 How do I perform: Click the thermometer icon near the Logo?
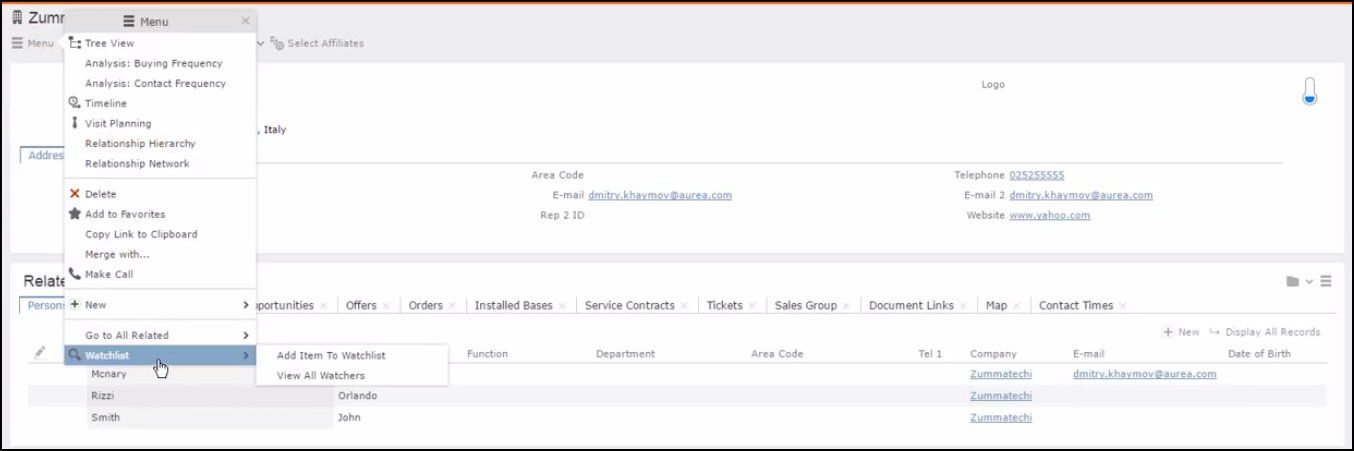tap(1309, 92)
